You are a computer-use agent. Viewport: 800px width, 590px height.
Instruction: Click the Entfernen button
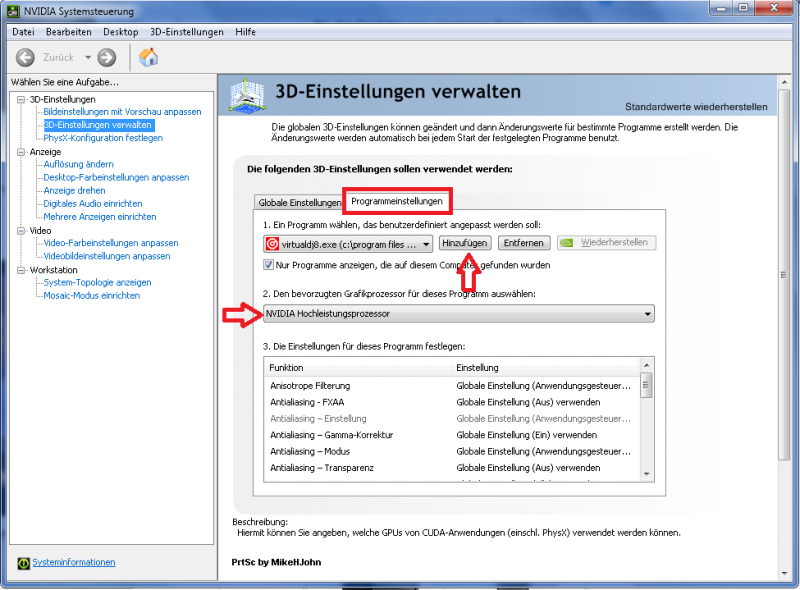pyautogui.click(x=523, y=243)
